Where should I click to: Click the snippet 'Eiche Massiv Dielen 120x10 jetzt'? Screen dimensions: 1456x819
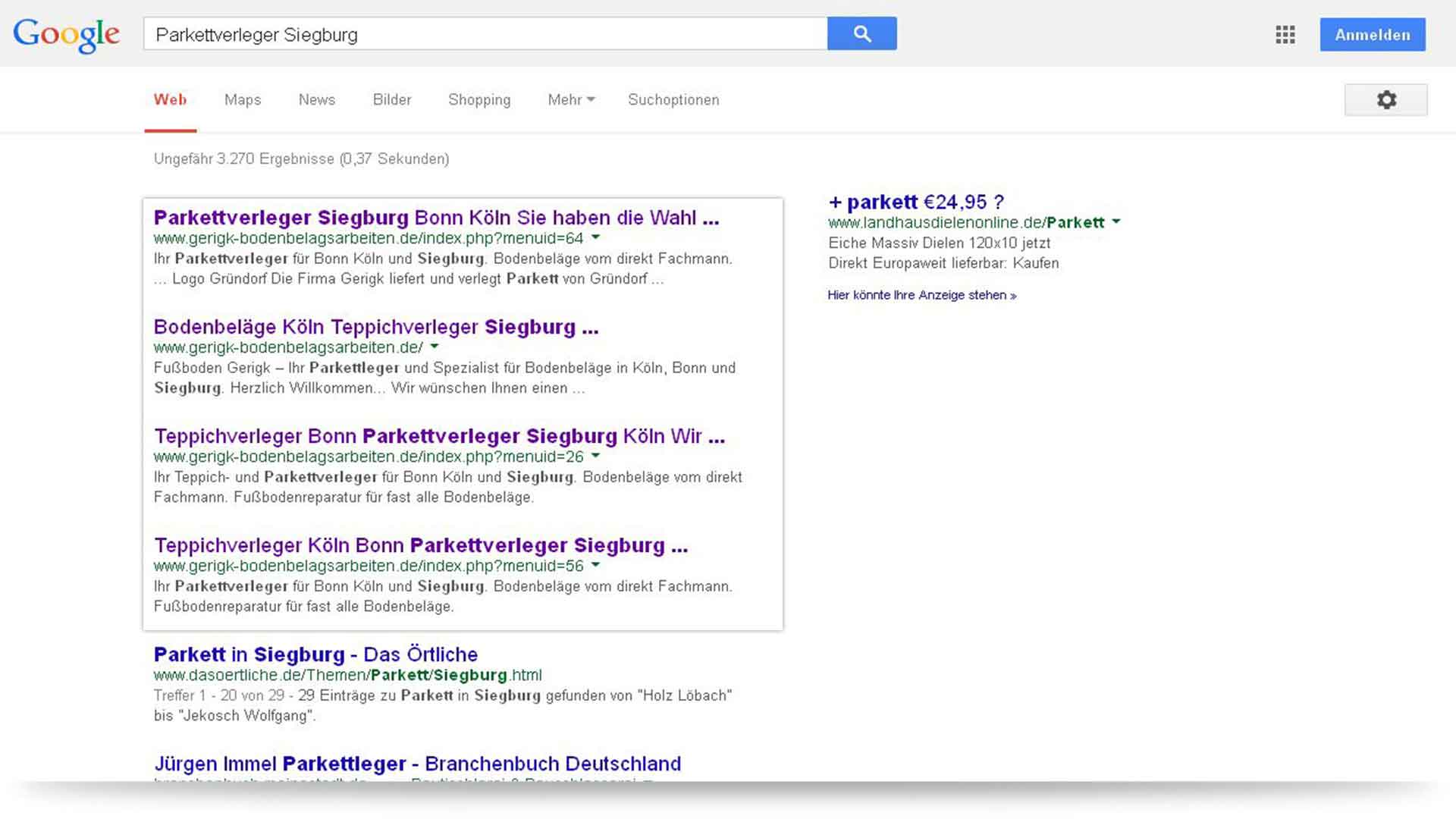(939, 243)
